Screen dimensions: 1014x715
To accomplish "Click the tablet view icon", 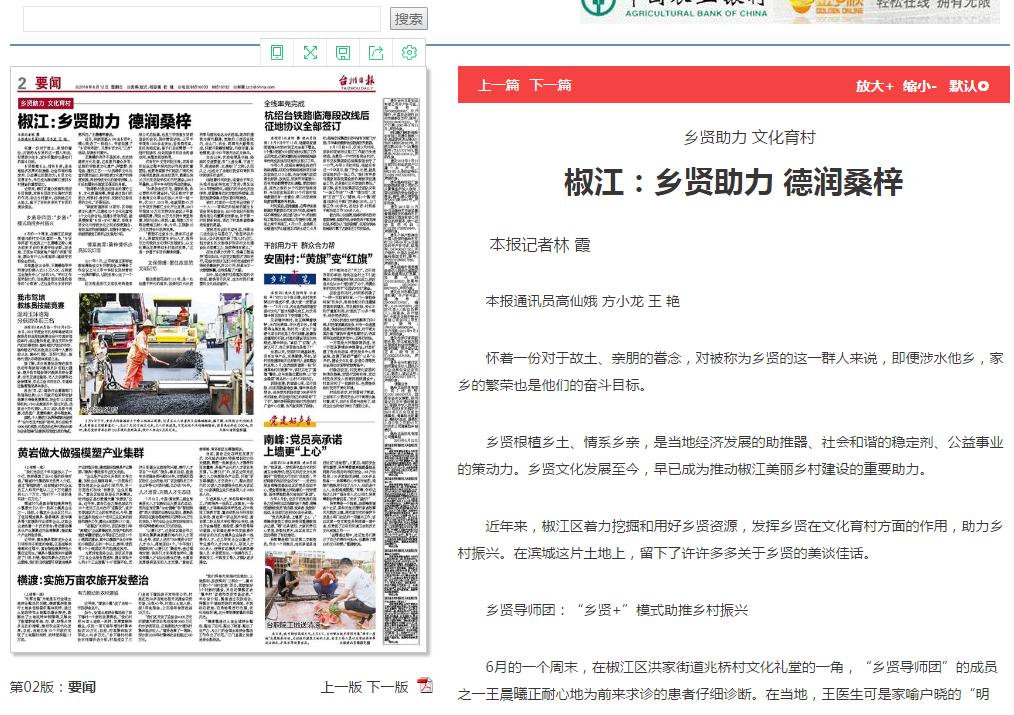I will [278, 53].
